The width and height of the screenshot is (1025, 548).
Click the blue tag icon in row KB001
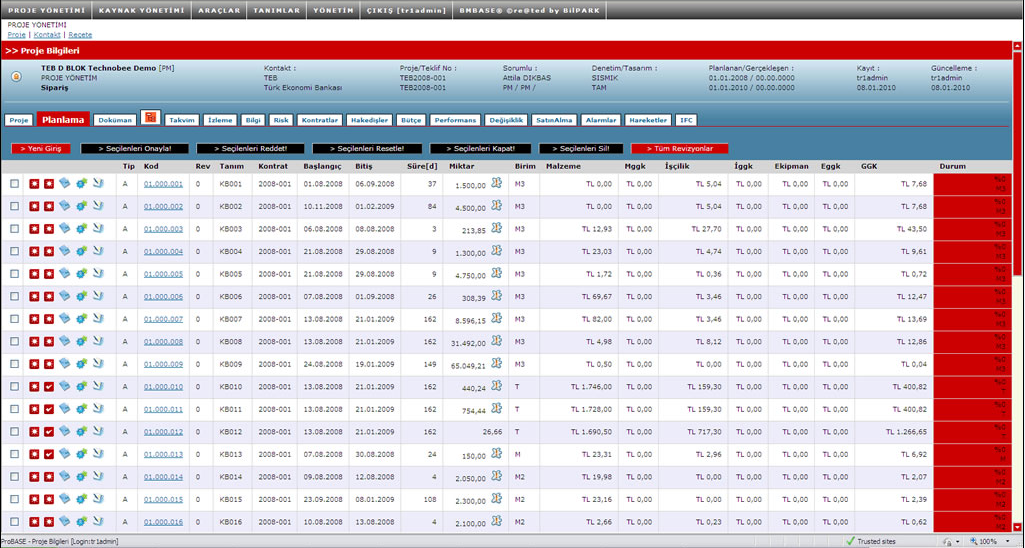[x=65, y=184]
